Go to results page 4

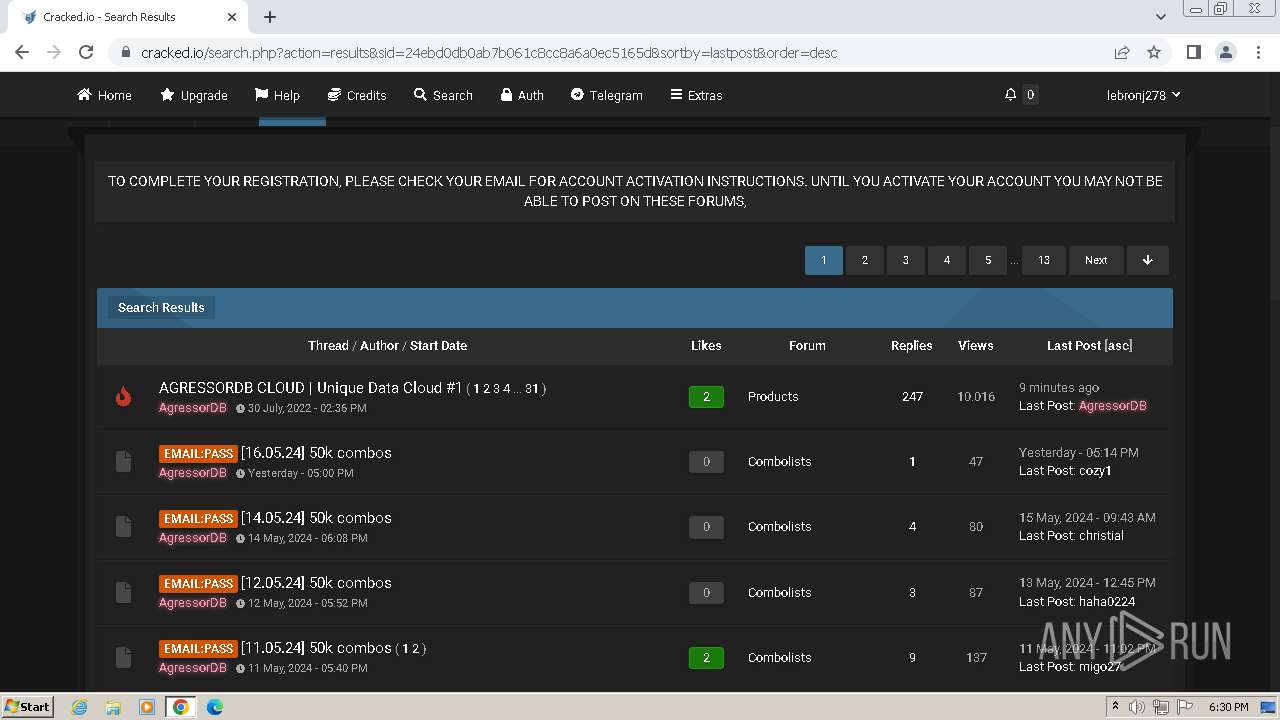(947, 260)
